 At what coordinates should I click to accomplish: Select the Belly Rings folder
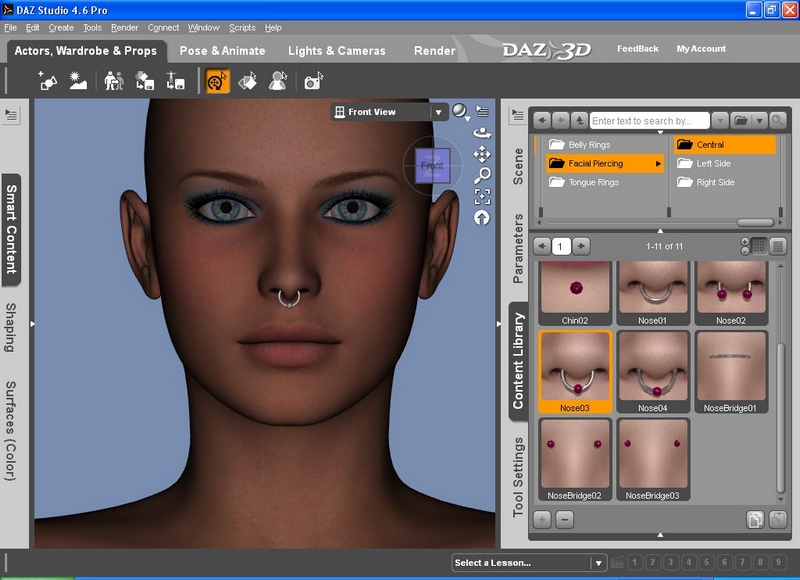tap(605, 145)
